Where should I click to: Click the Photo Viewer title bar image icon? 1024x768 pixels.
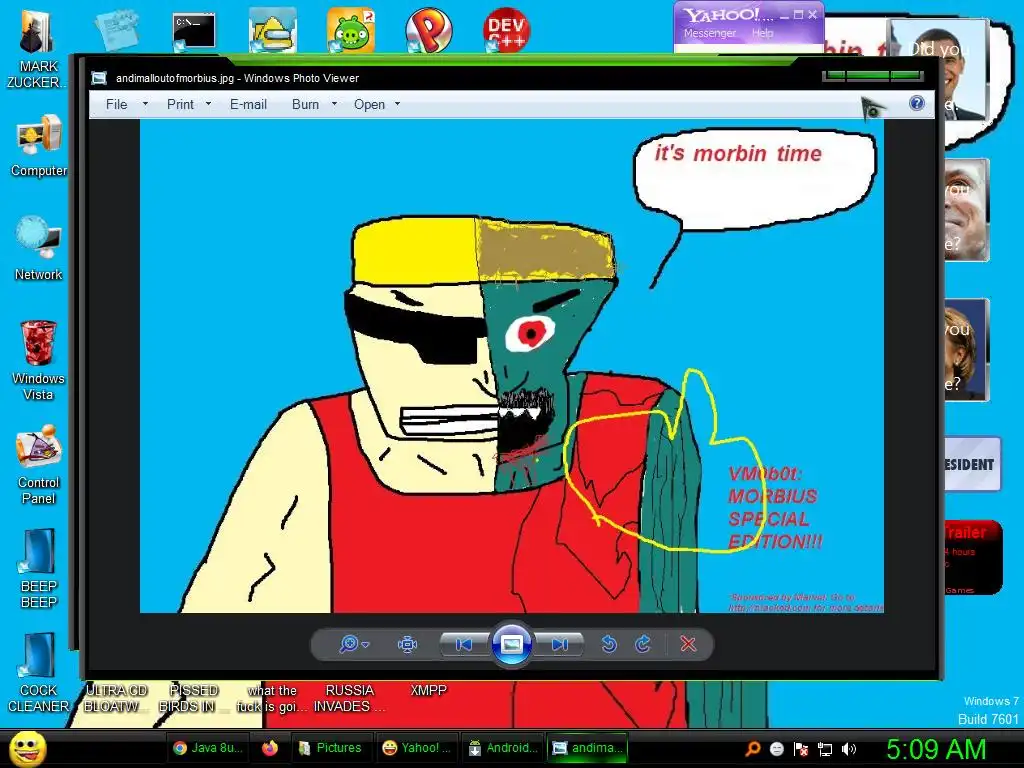pos(99,78)
